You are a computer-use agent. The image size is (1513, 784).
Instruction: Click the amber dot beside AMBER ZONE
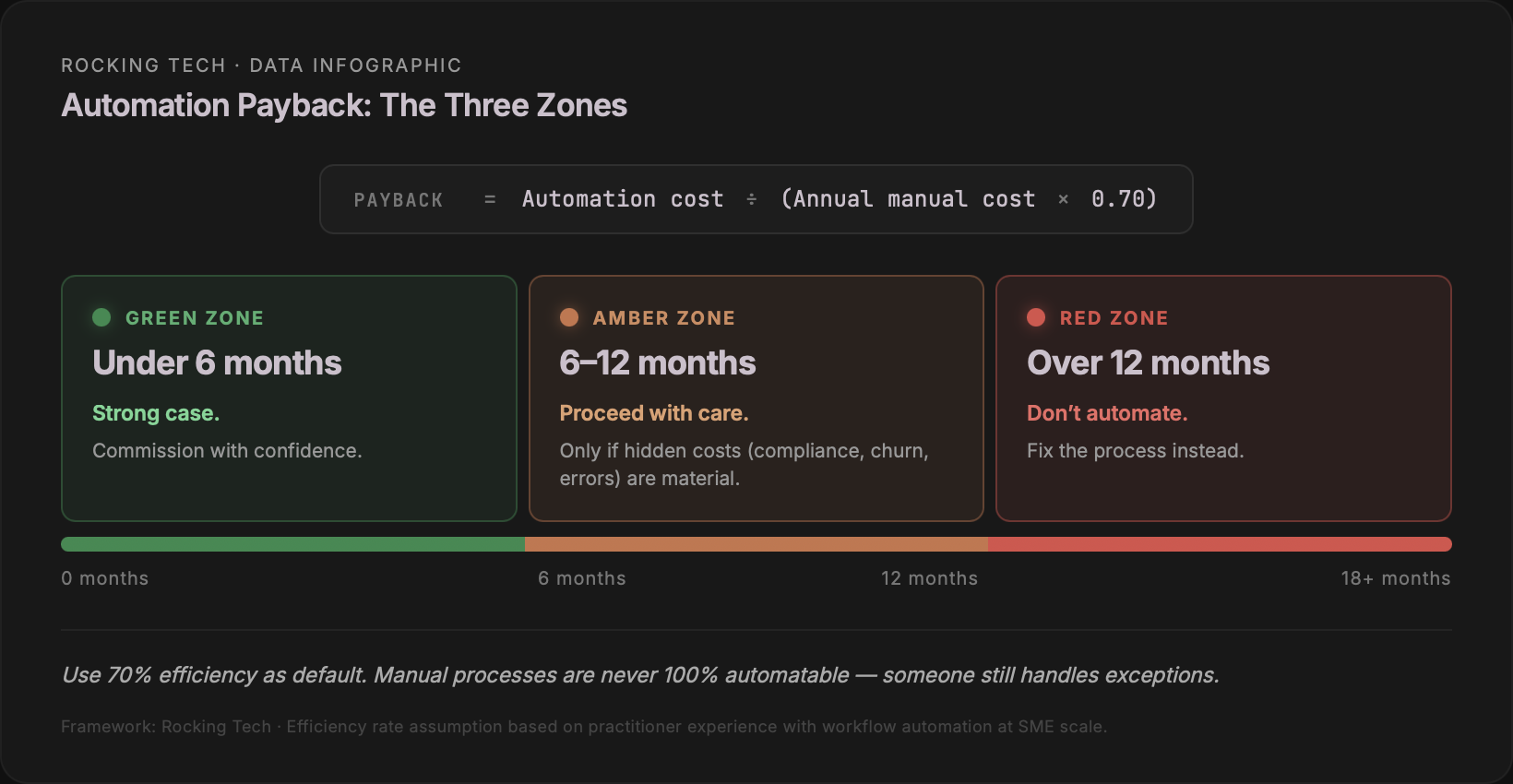point(569,317)
